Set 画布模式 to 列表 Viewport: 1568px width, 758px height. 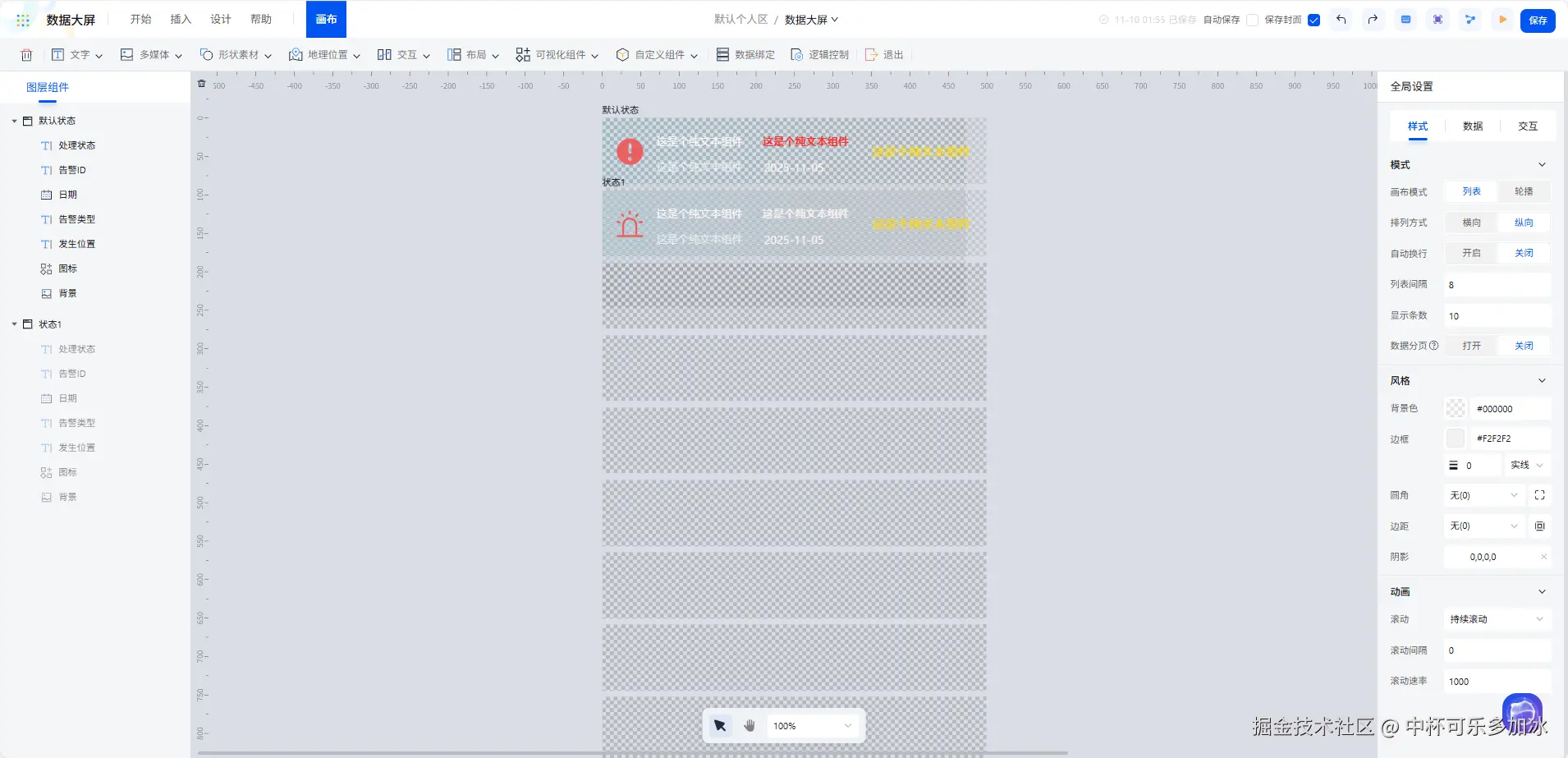1471,191
